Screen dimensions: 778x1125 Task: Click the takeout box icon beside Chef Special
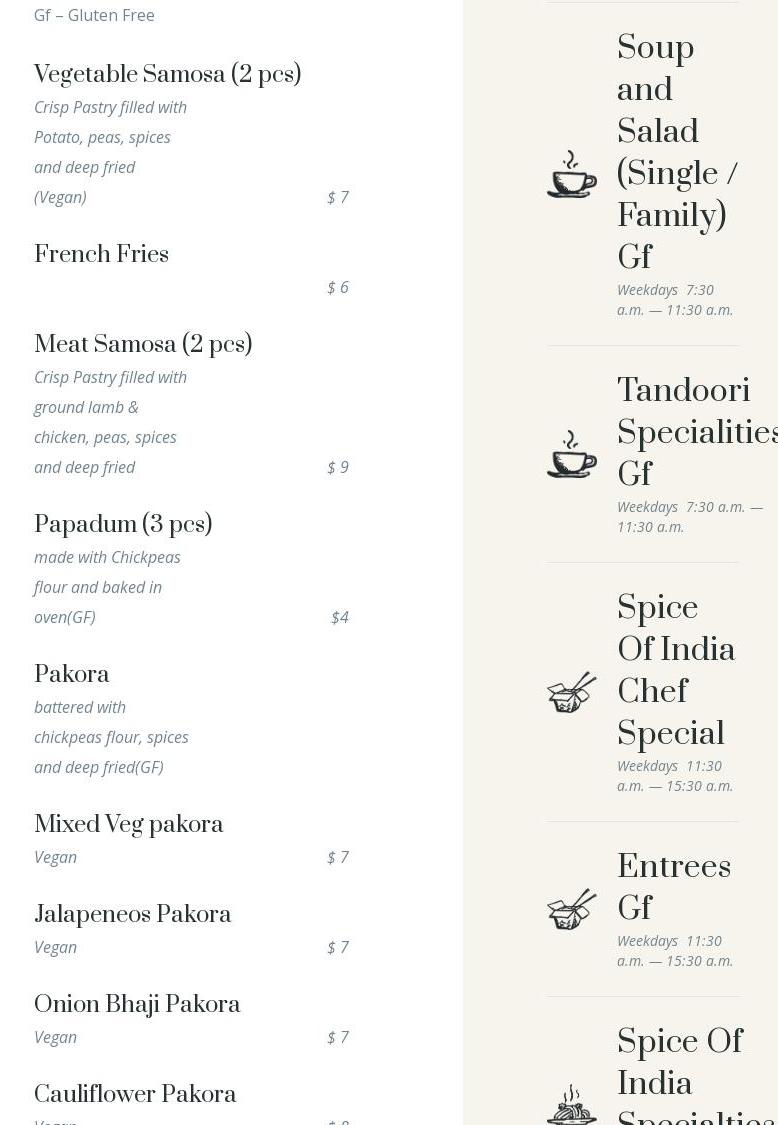[571, 692]
